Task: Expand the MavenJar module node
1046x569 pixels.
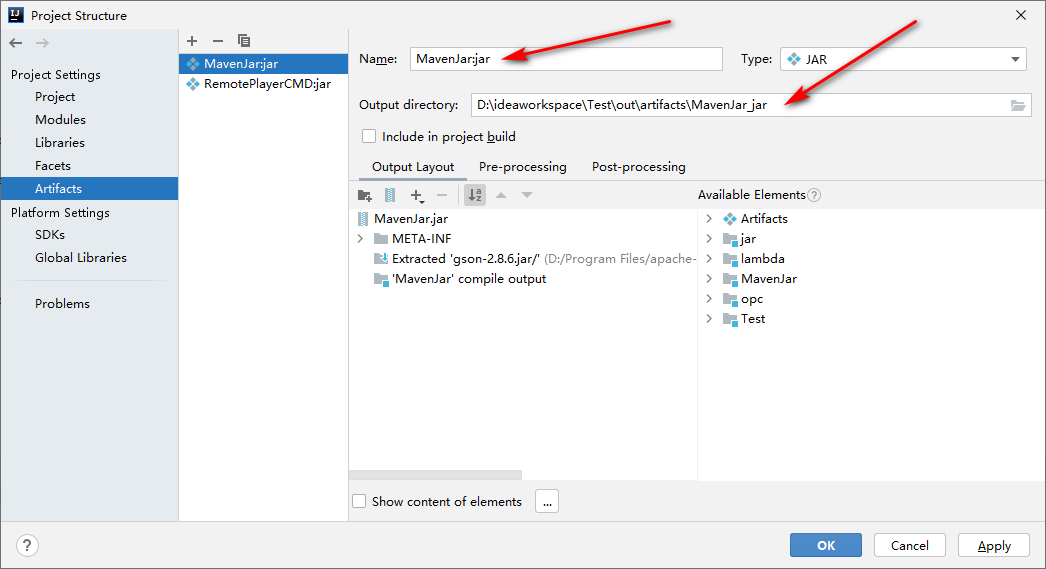Action: [709, 279]
